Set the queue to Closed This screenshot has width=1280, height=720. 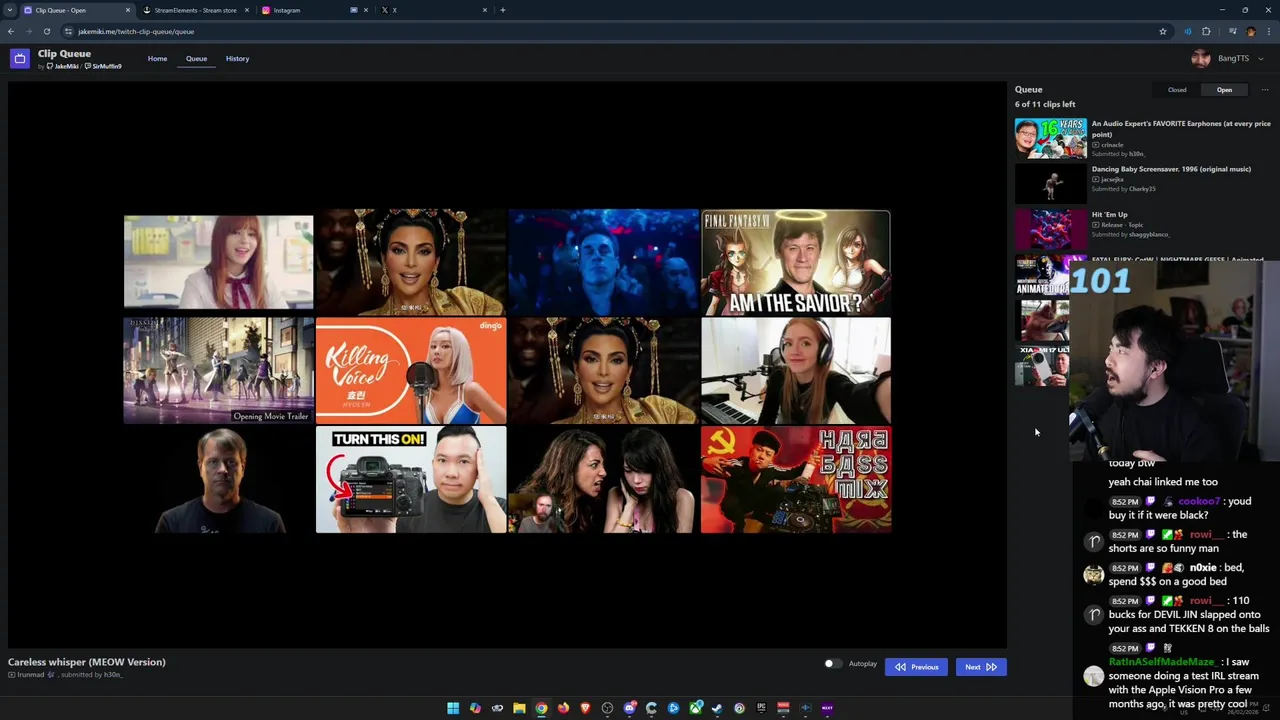(1177, 90)
